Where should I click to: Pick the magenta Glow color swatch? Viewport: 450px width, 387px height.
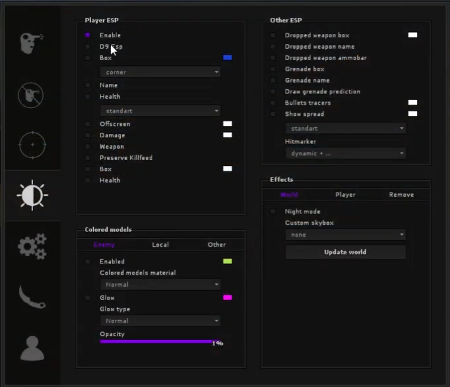[227, 297]
